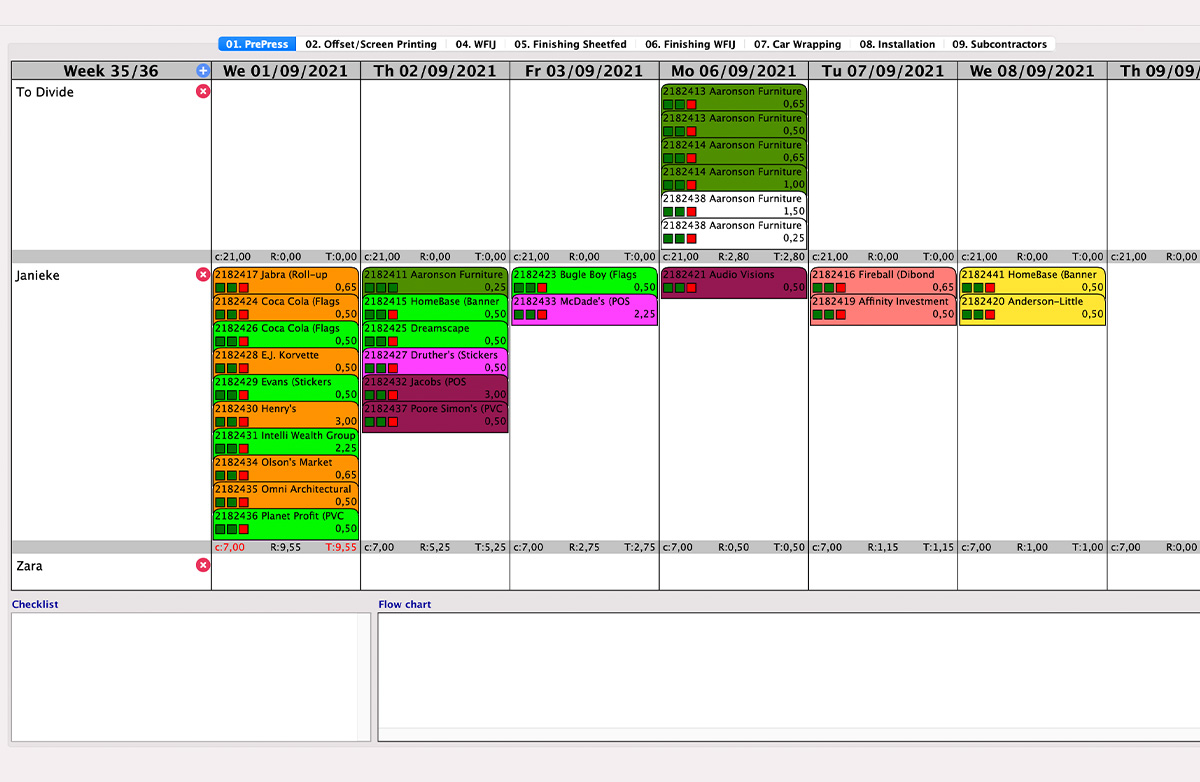The image size is (1200, 782).
Task: Select job 2182421 Audio Visions
Action: (x=733, y=281)
